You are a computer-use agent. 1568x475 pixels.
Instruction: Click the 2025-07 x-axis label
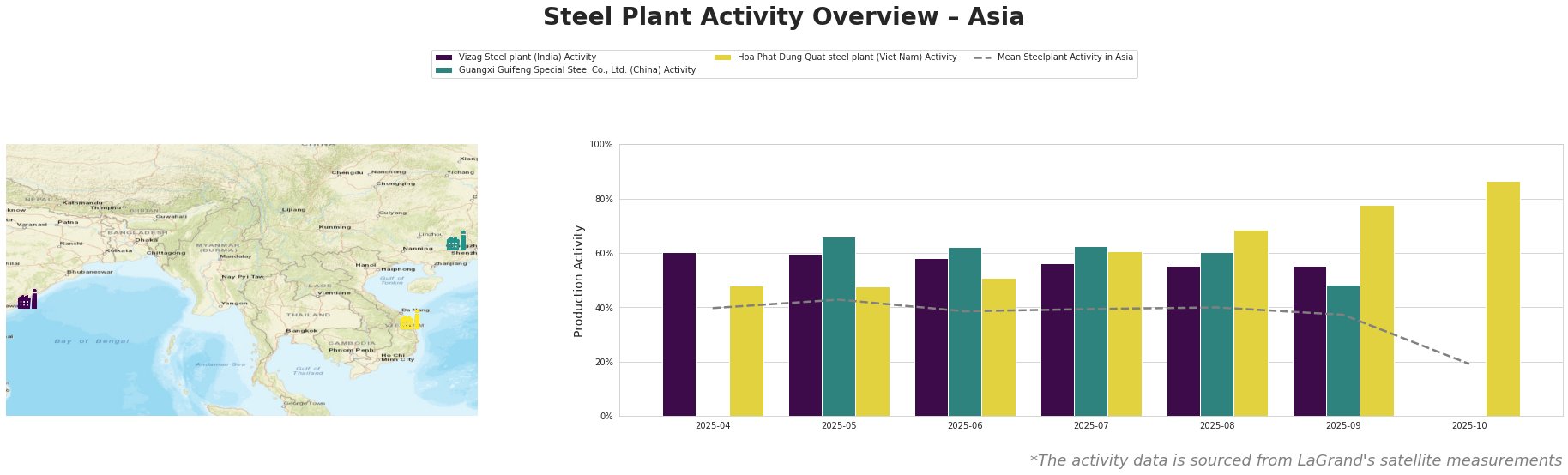coord(1091,425)
